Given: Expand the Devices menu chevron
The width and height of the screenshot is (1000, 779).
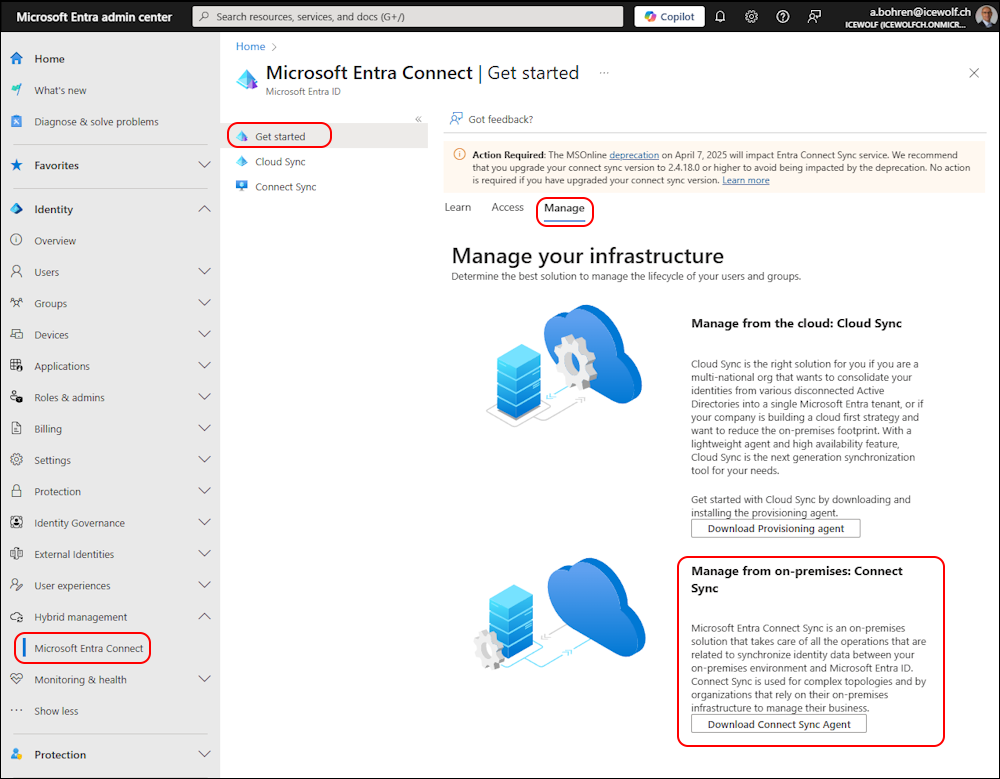Looking at the screenshot, I should tap(204, 334).
